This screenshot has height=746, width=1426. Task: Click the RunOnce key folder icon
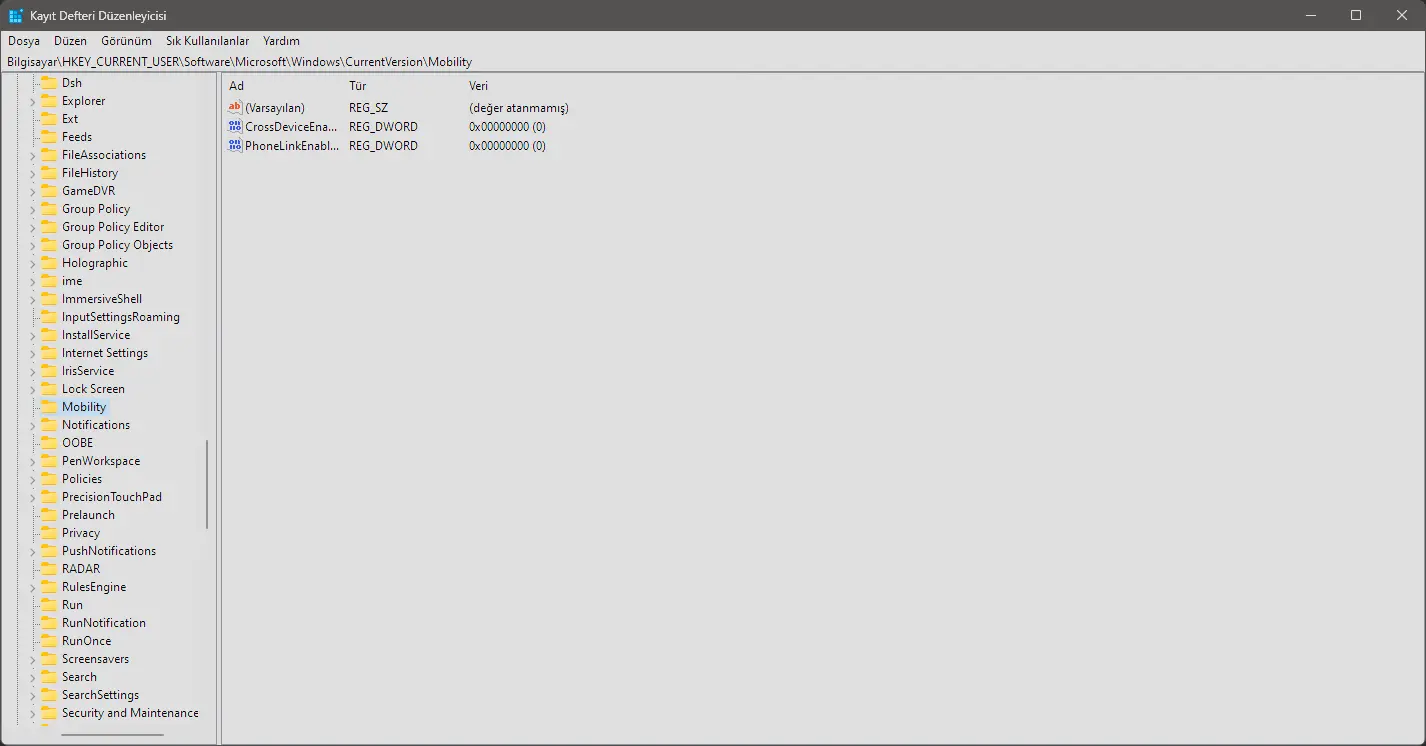point(48,641)
